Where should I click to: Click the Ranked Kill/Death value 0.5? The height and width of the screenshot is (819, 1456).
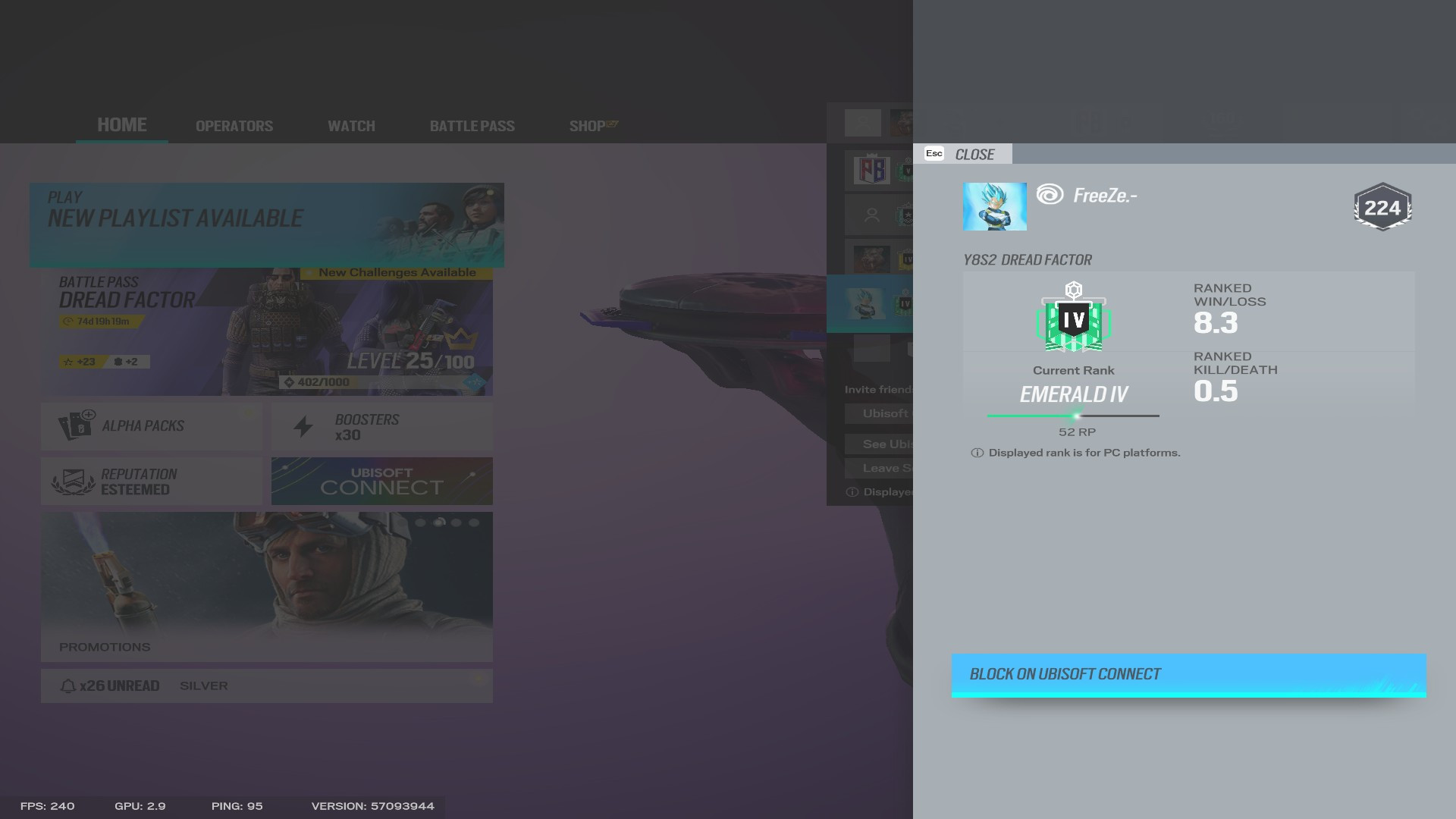pos(1216,391)
